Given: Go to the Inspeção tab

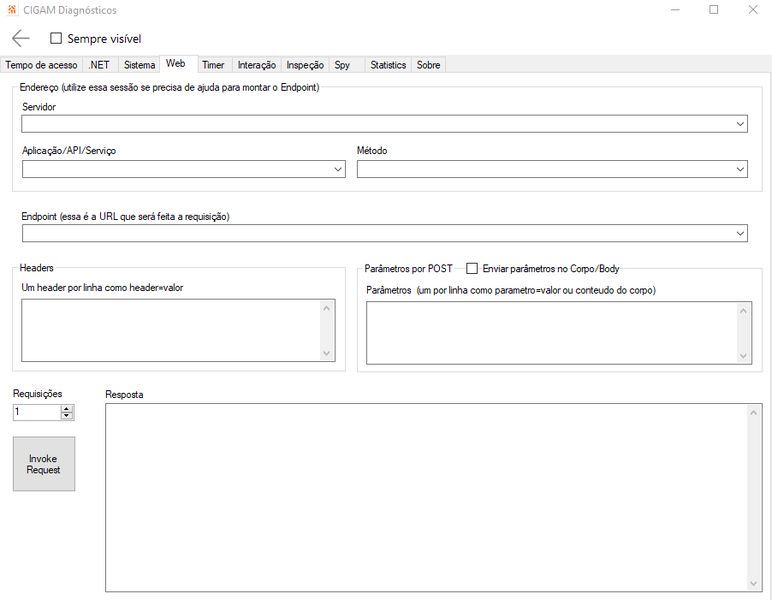Looking at the screenshot, I should pyautogui.click(x=305, y=65).
